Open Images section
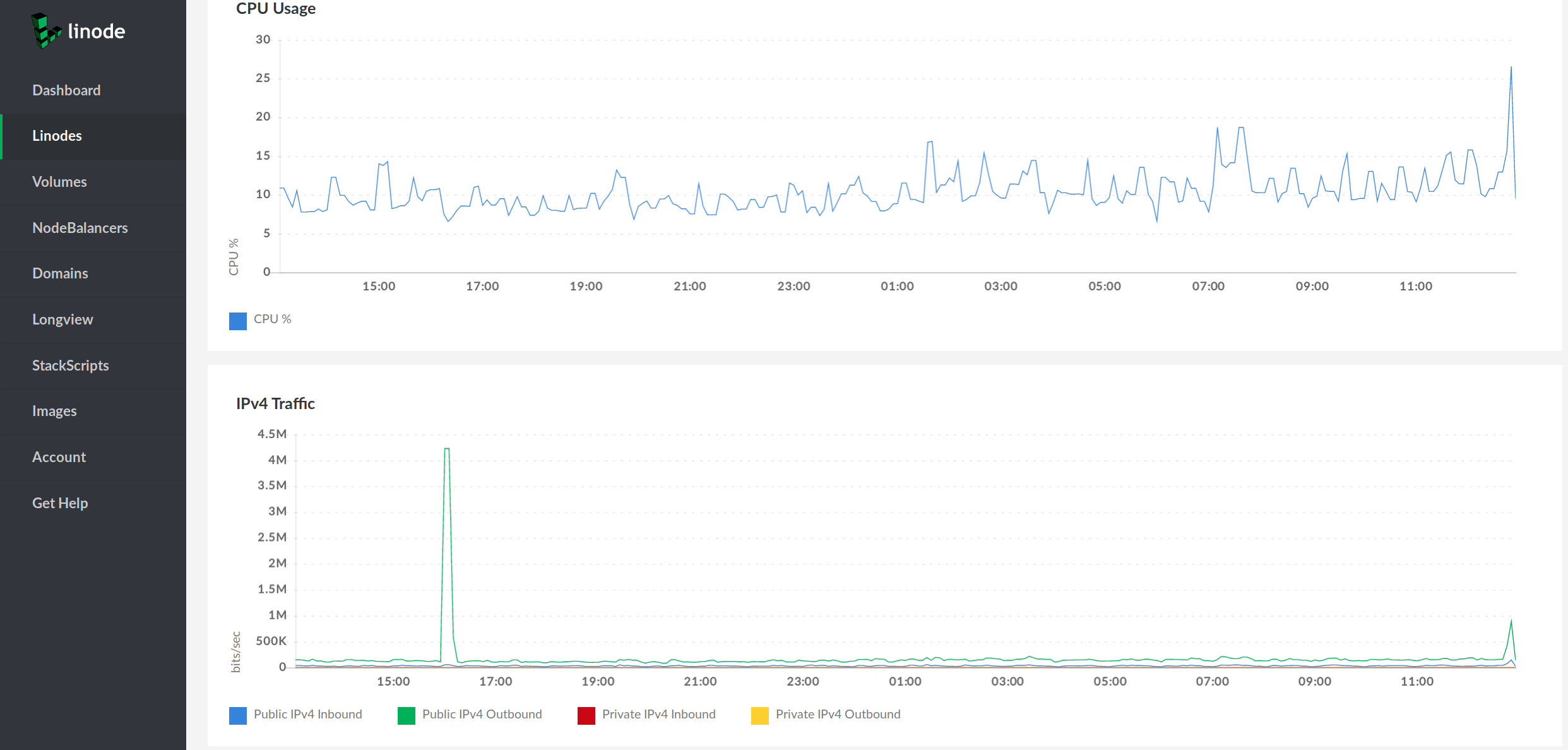This screenshot has height=750, width=1568. pos(54,411)
